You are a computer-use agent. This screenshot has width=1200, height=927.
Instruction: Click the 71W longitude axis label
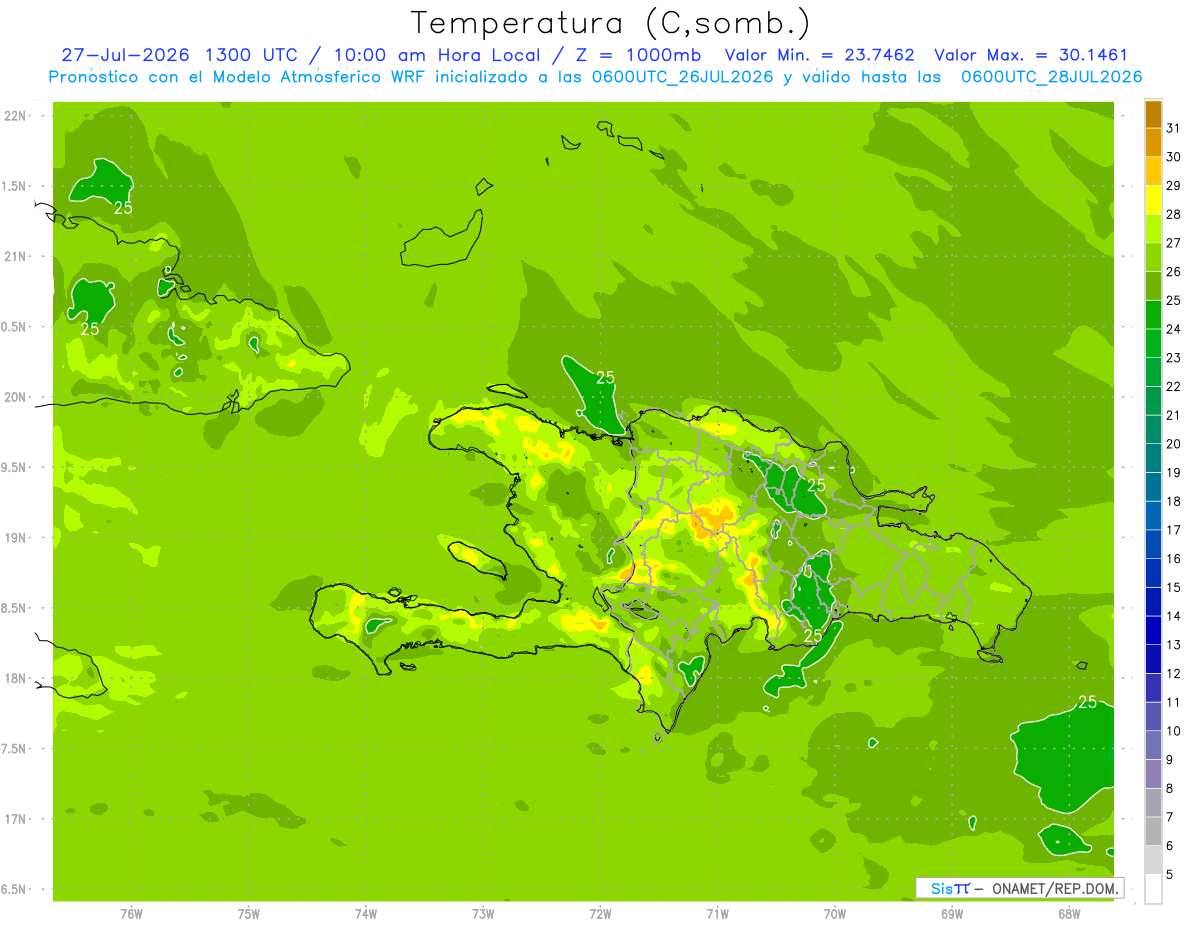coord(717,913)
